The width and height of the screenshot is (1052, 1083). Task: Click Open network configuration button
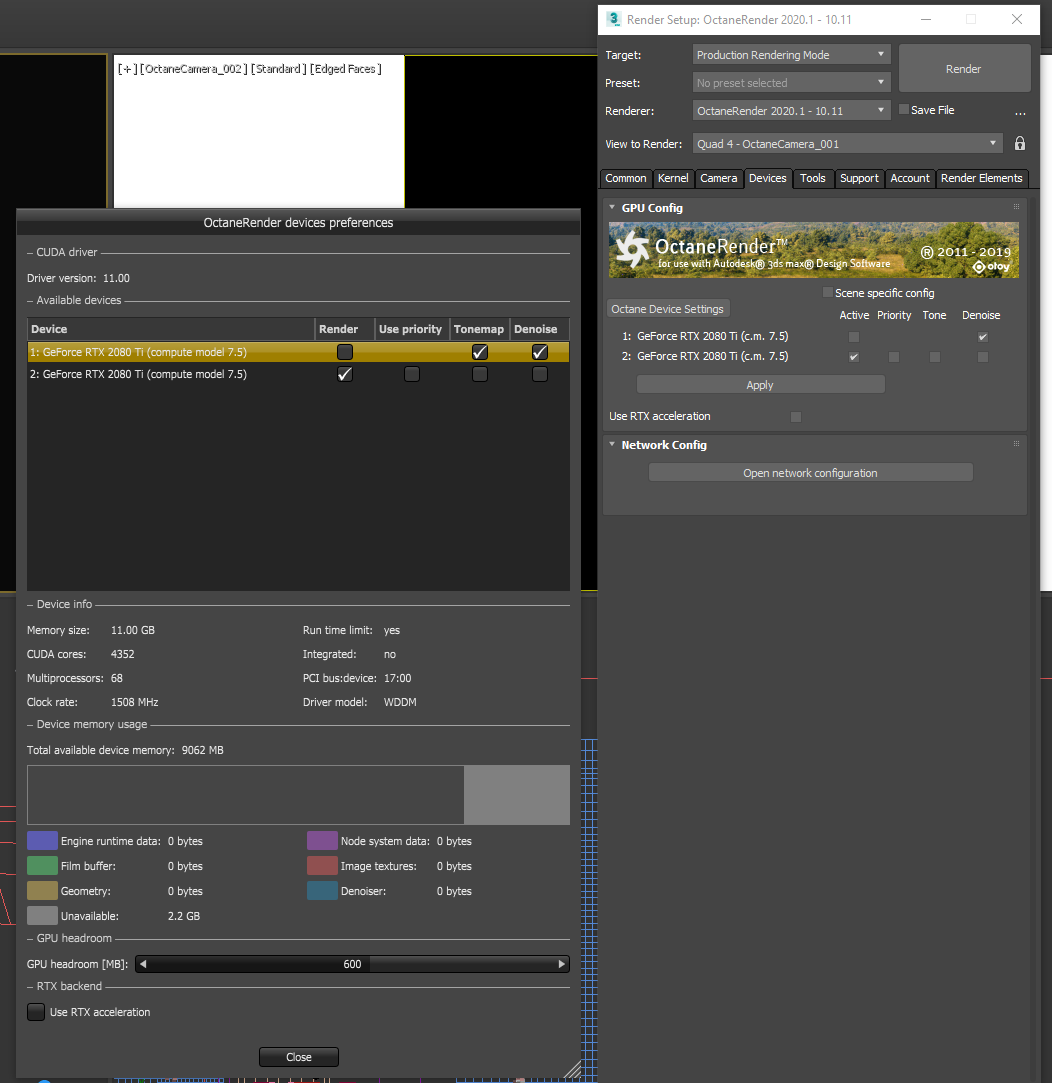point(810,472)
